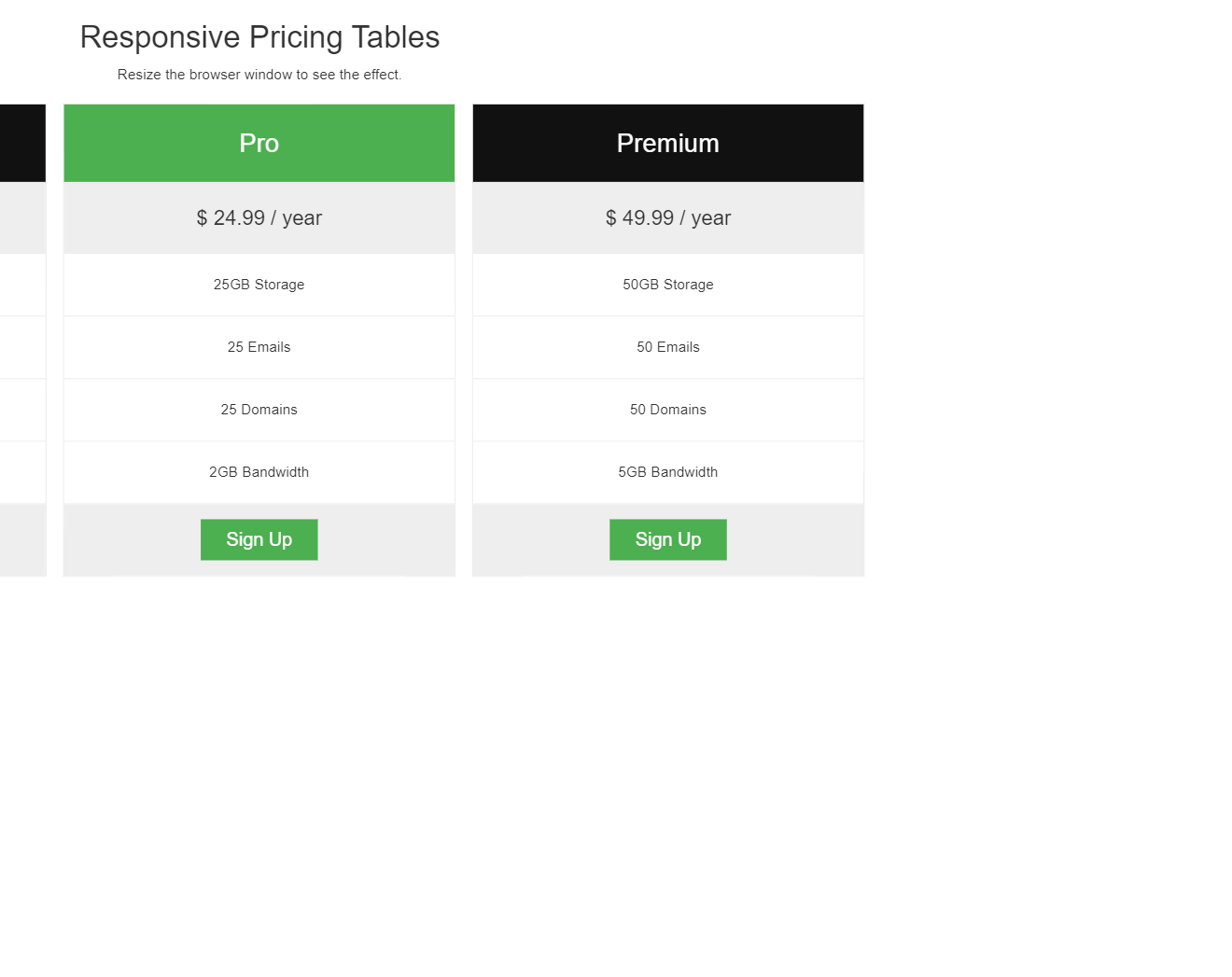The image size is (1232, 977).
Task: Click the 50GB Storage row
Action: point(667,285)
